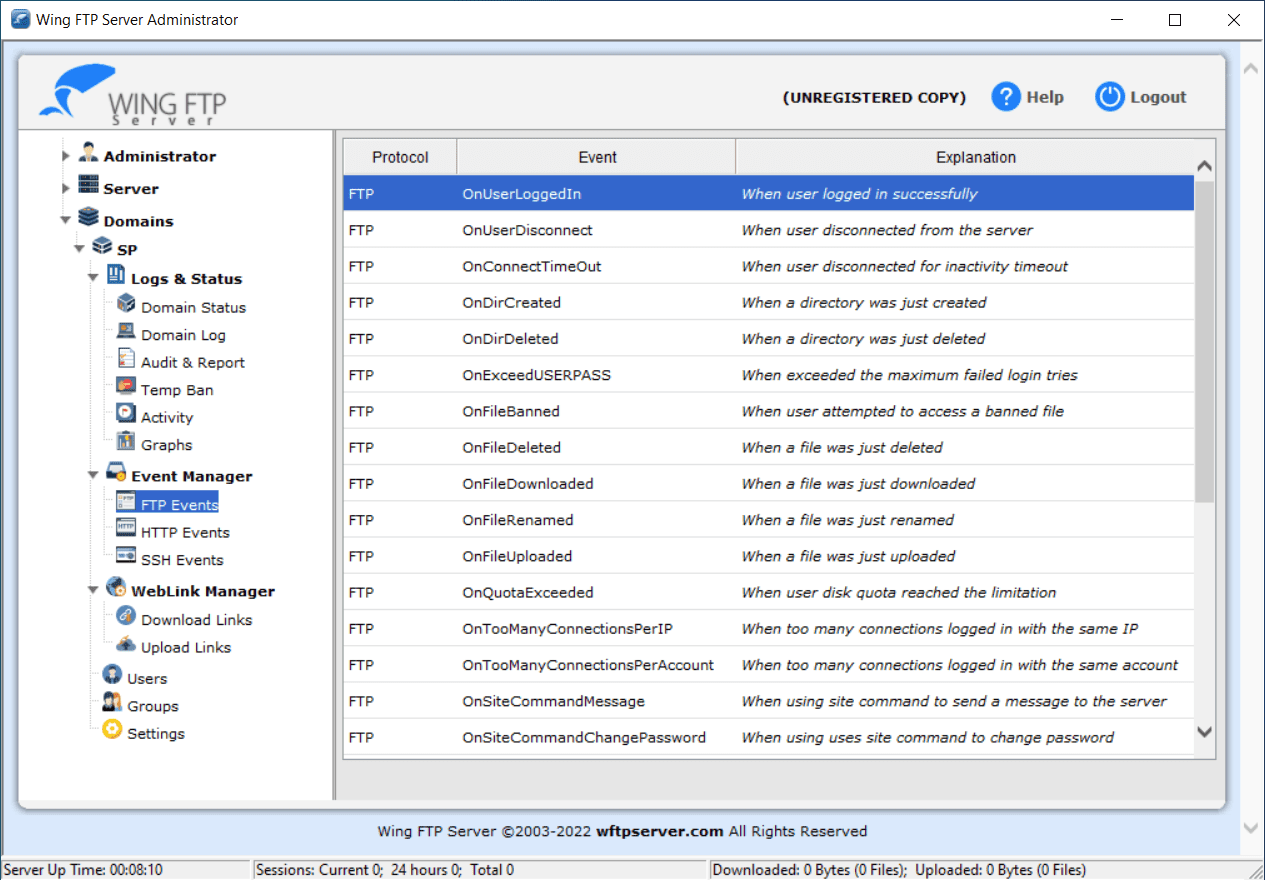Screen dimensions: 1265x880
Task: Click the SSH Events icon
Action: pos(126,557)
